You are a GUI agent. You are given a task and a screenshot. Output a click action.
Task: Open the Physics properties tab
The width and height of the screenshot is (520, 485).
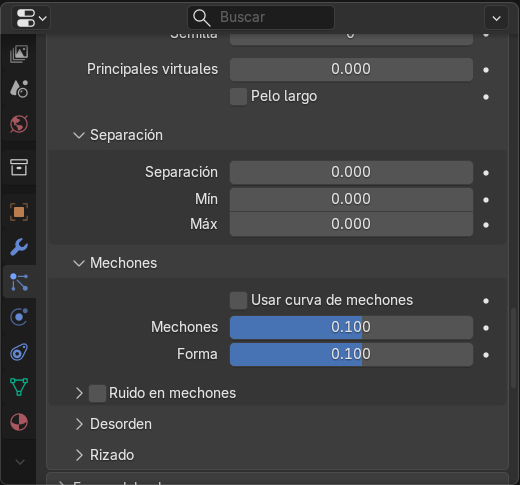point(19,317)
